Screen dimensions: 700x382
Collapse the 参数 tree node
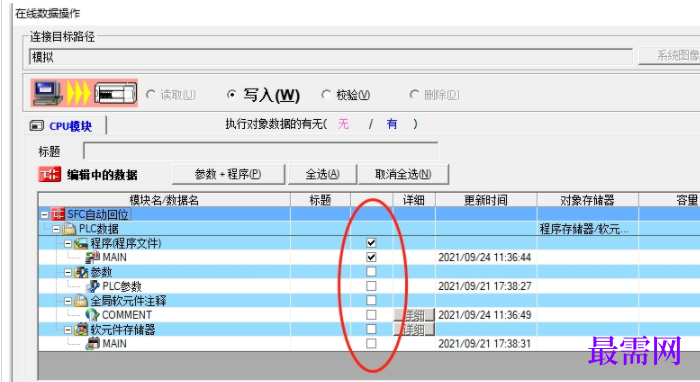point(68,272)
